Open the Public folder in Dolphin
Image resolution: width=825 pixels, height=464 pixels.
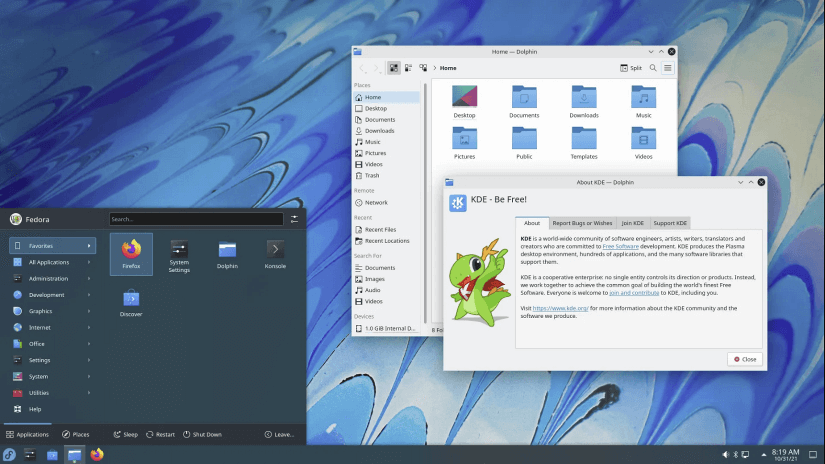coord(524,143)
